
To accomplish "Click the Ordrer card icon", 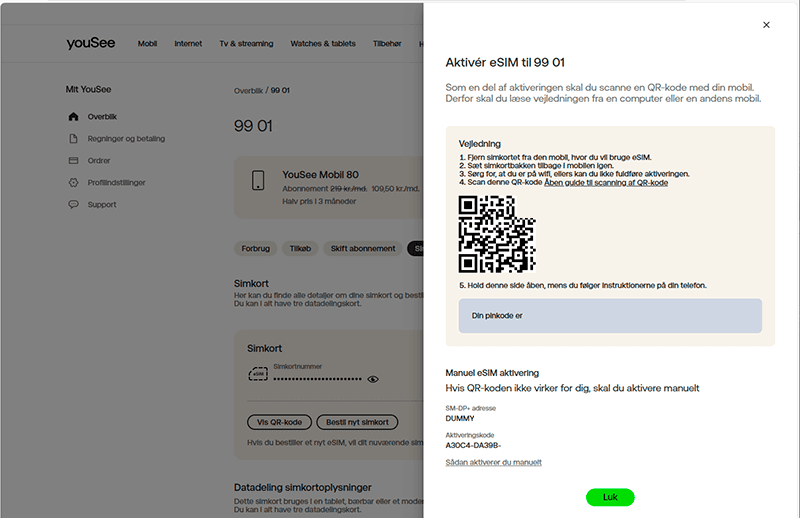I will [x=73, y=161].
